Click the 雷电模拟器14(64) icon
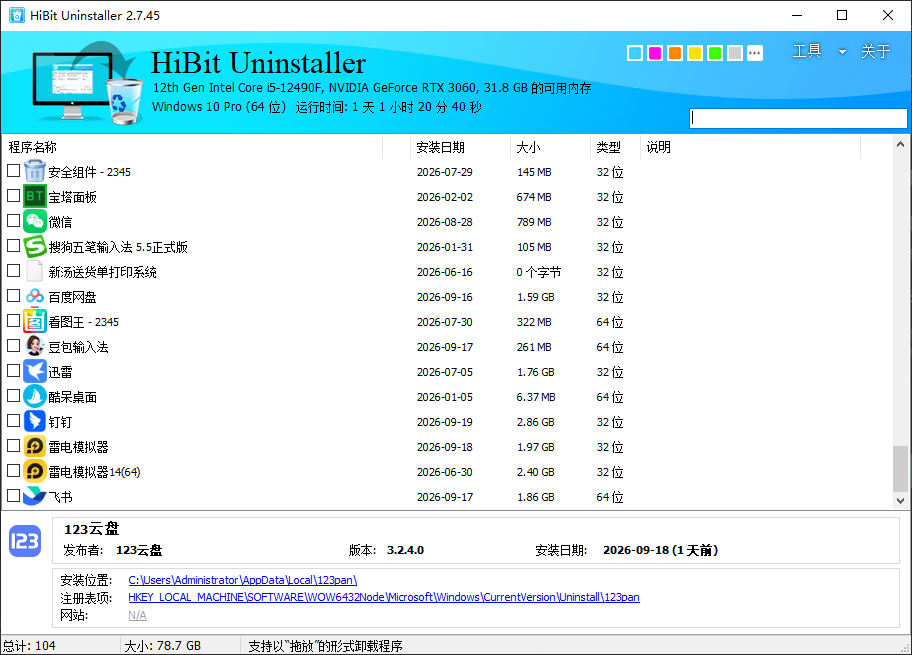 tap(34, 472)
